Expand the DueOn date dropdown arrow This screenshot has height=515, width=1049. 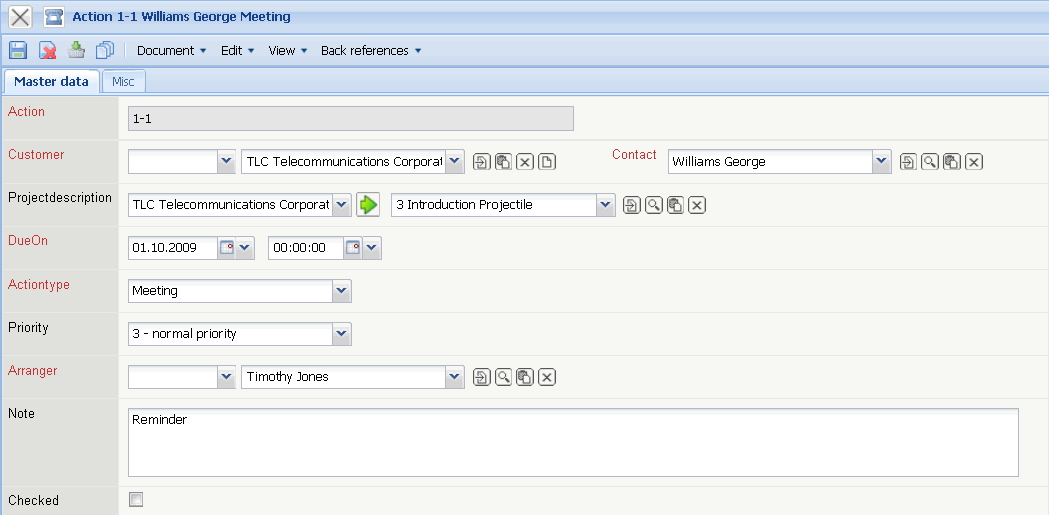[245, 247]
